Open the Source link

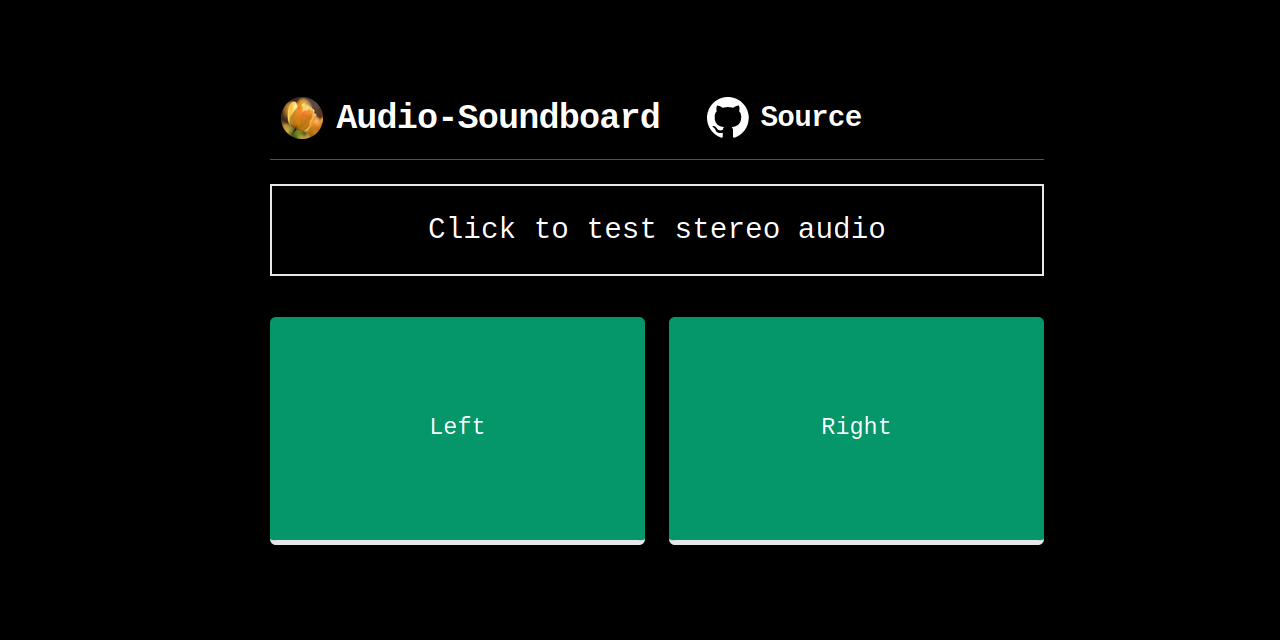tap(811, 117)
